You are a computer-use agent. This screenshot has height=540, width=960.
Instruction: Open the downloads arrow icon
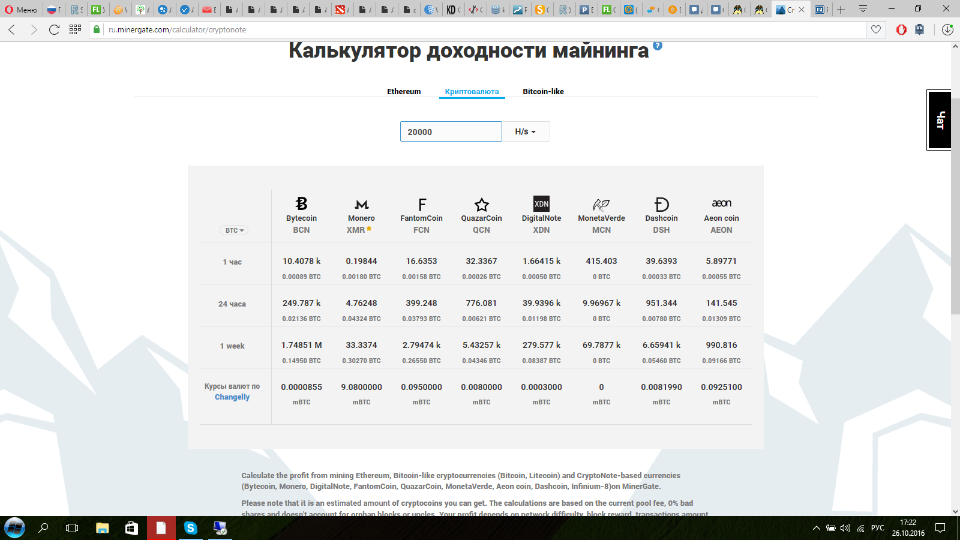[x=947, y=29]
